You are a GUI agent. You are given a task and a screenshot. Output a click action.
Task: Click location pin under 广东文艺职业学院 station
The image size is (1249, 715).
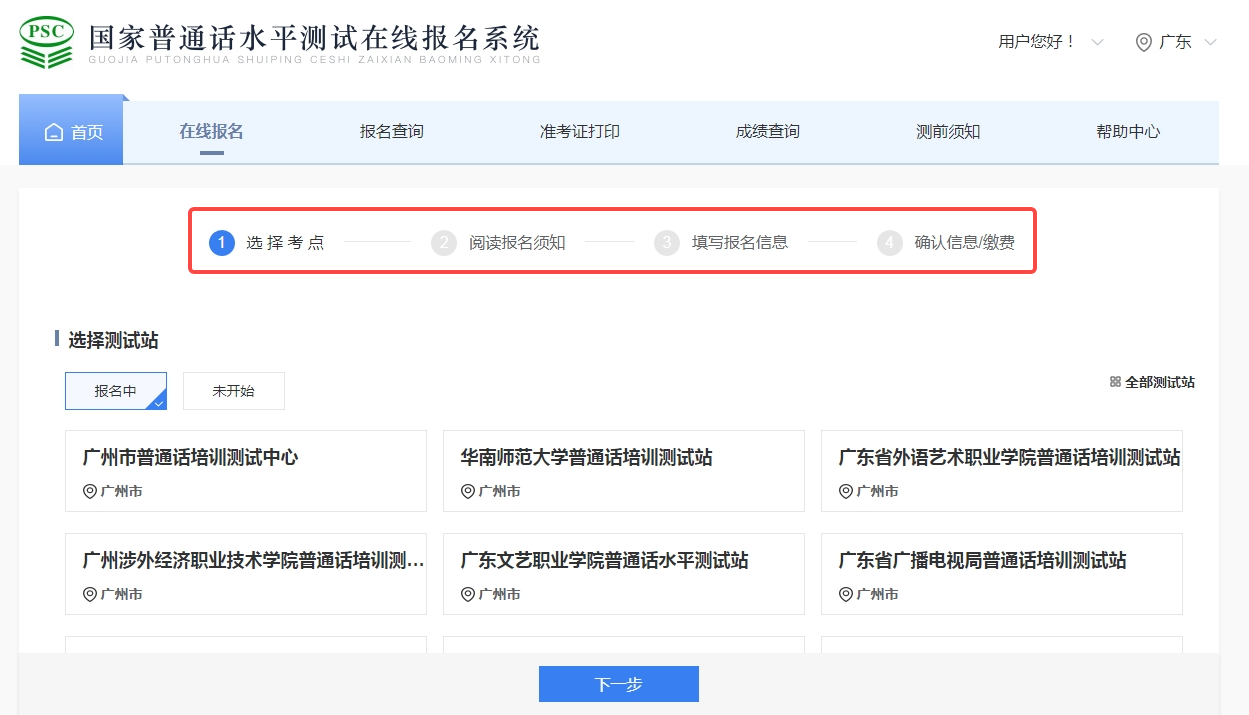[x=468, y=594]
